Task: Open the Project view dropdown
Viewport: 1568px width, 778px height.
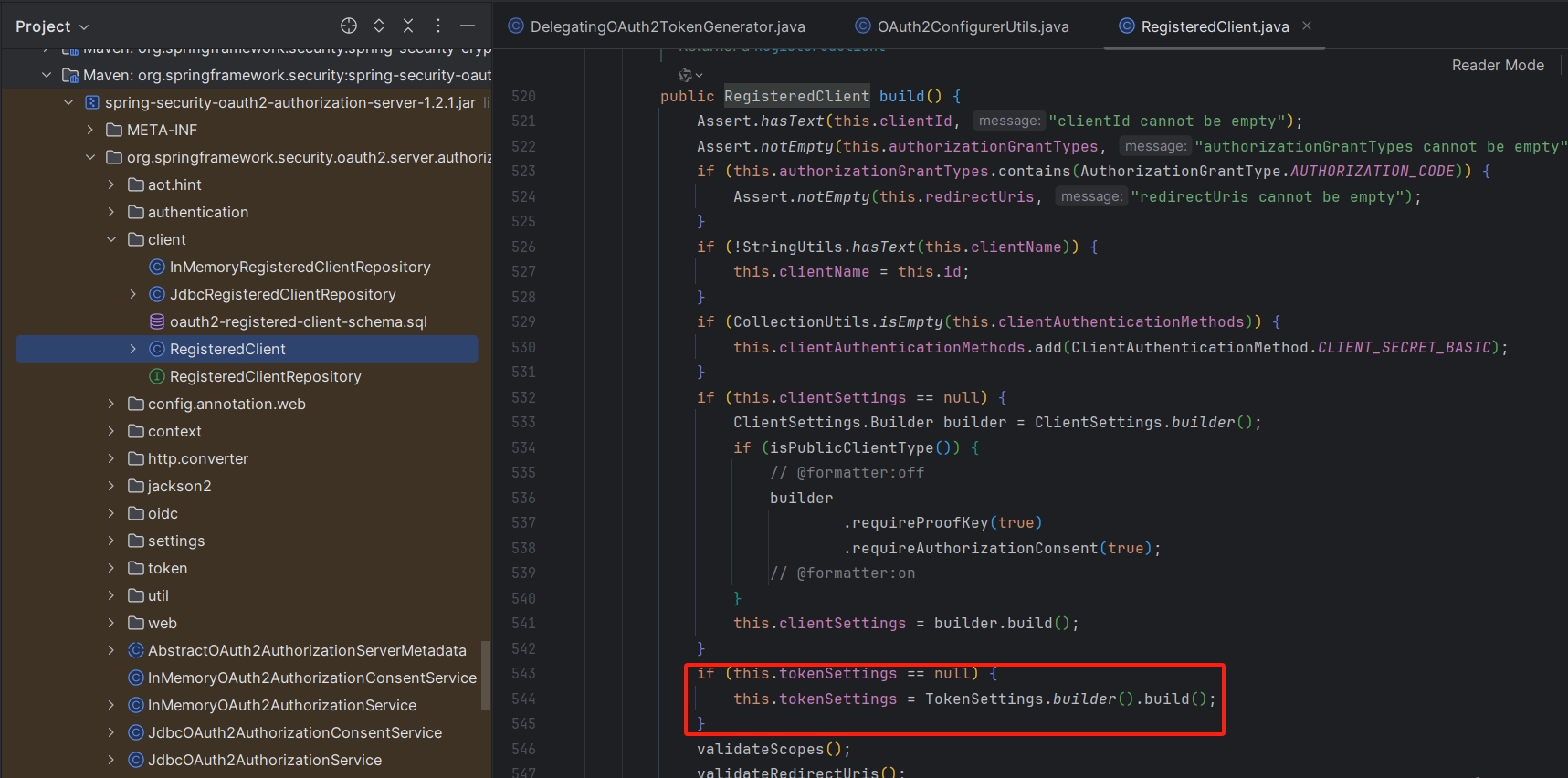Action: [x=52, y=26]
